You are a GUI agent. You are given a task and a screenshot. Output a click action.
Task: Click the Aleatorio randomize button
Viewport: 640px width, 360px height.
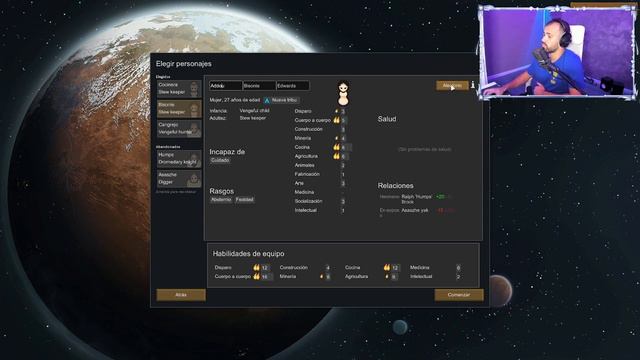(x=452, y=86)
